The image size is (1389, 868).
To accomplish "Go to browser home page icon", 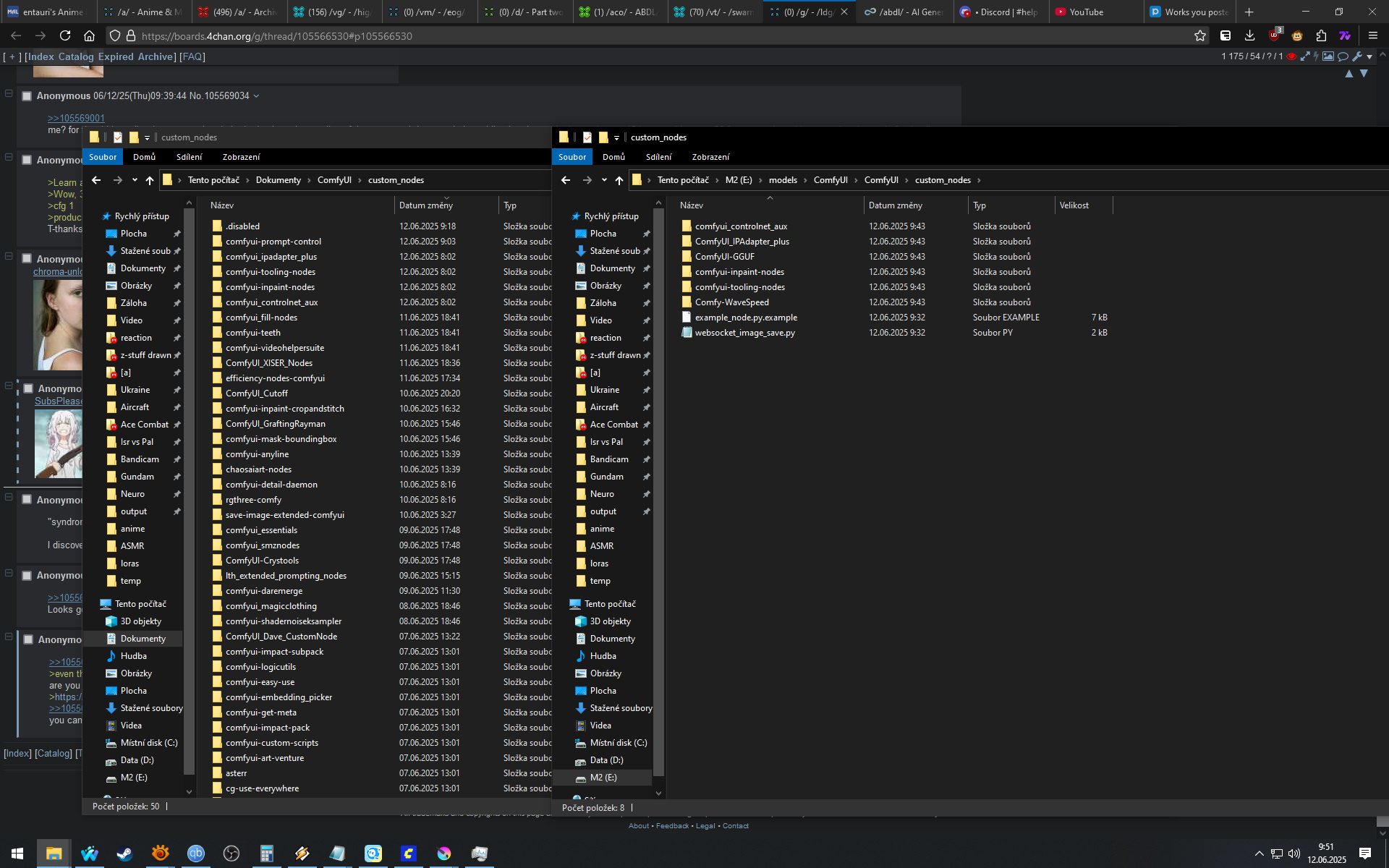I will (89, 35).
